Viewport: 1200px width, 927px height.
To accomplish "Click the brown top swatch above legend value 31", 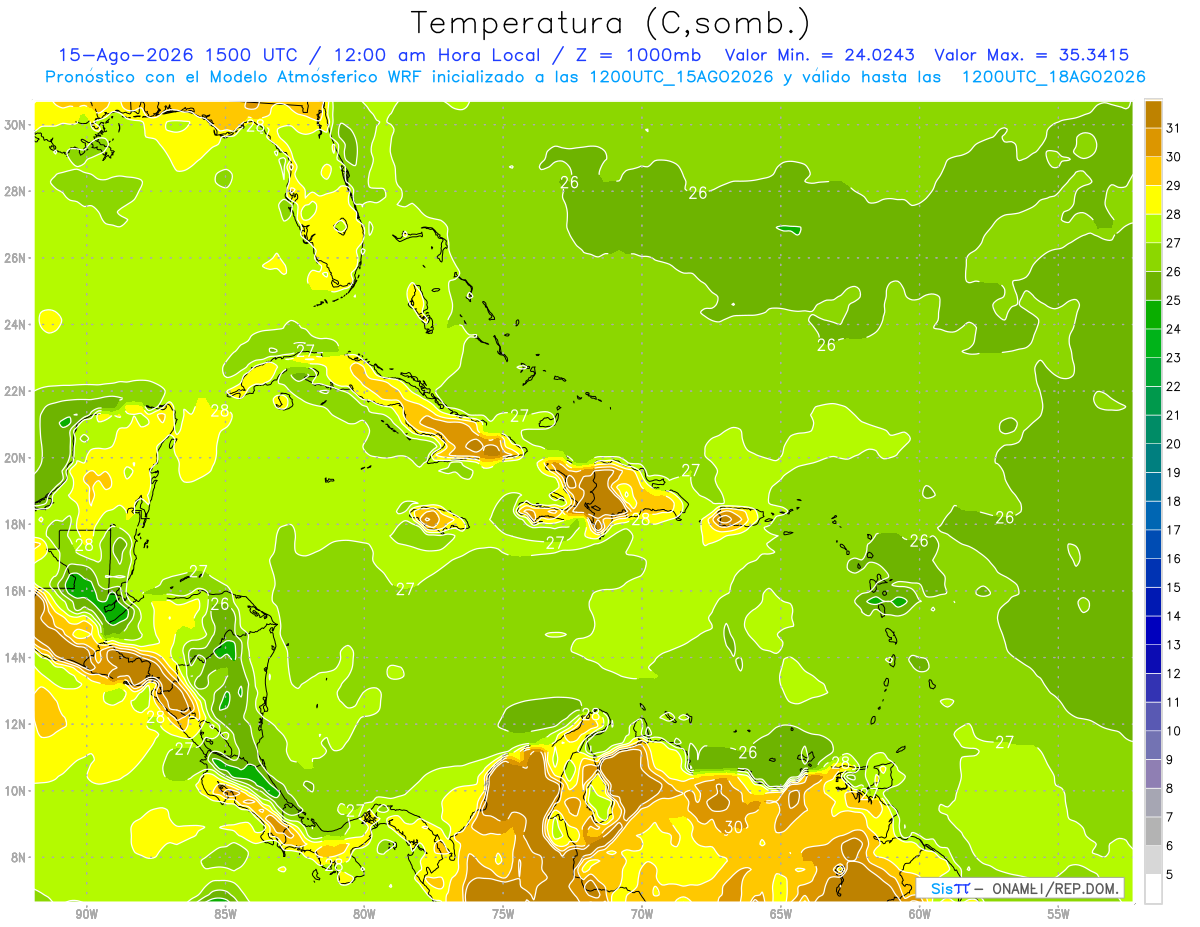I will 1153,114.
